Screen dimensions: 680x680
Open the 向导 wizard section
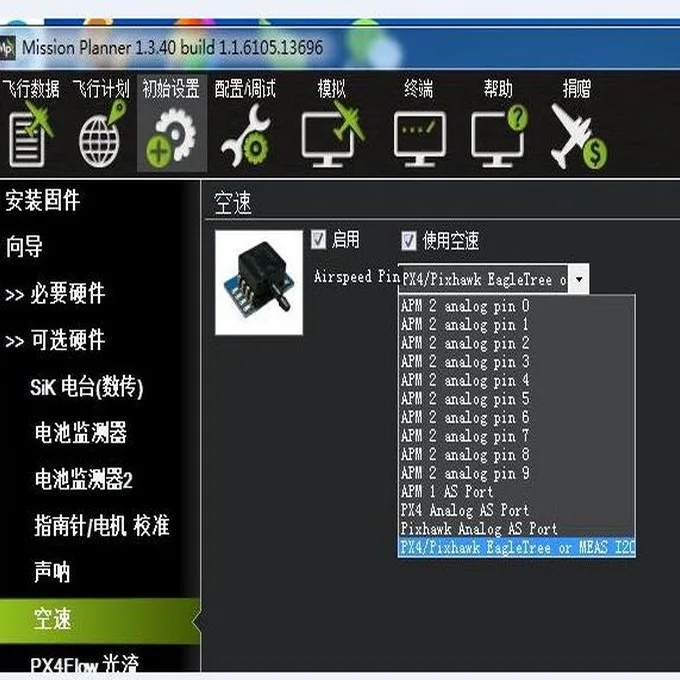point(24,247)
